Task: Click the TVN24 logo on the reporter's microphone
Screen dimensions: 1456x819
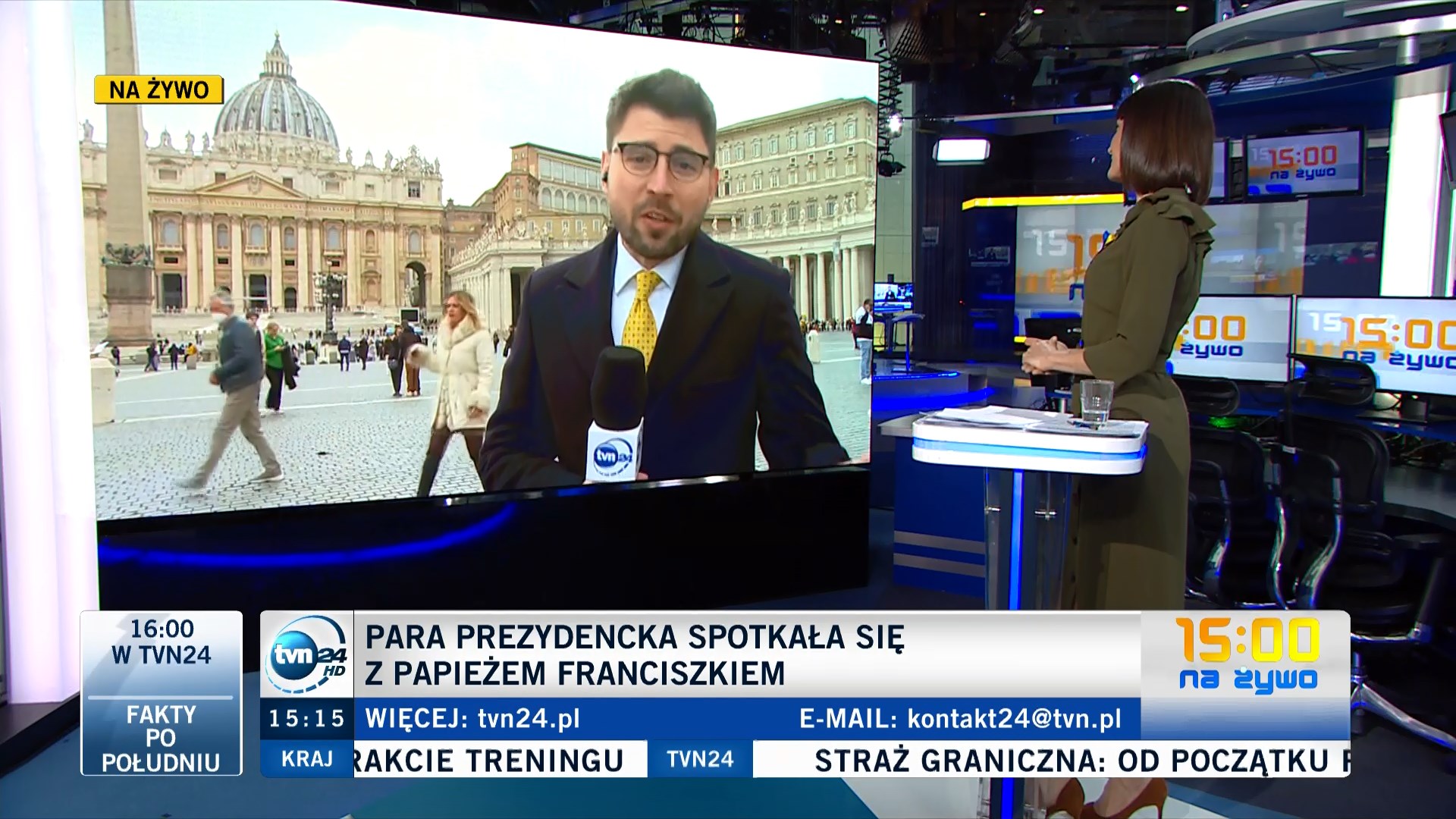Action: pos(613,457)
